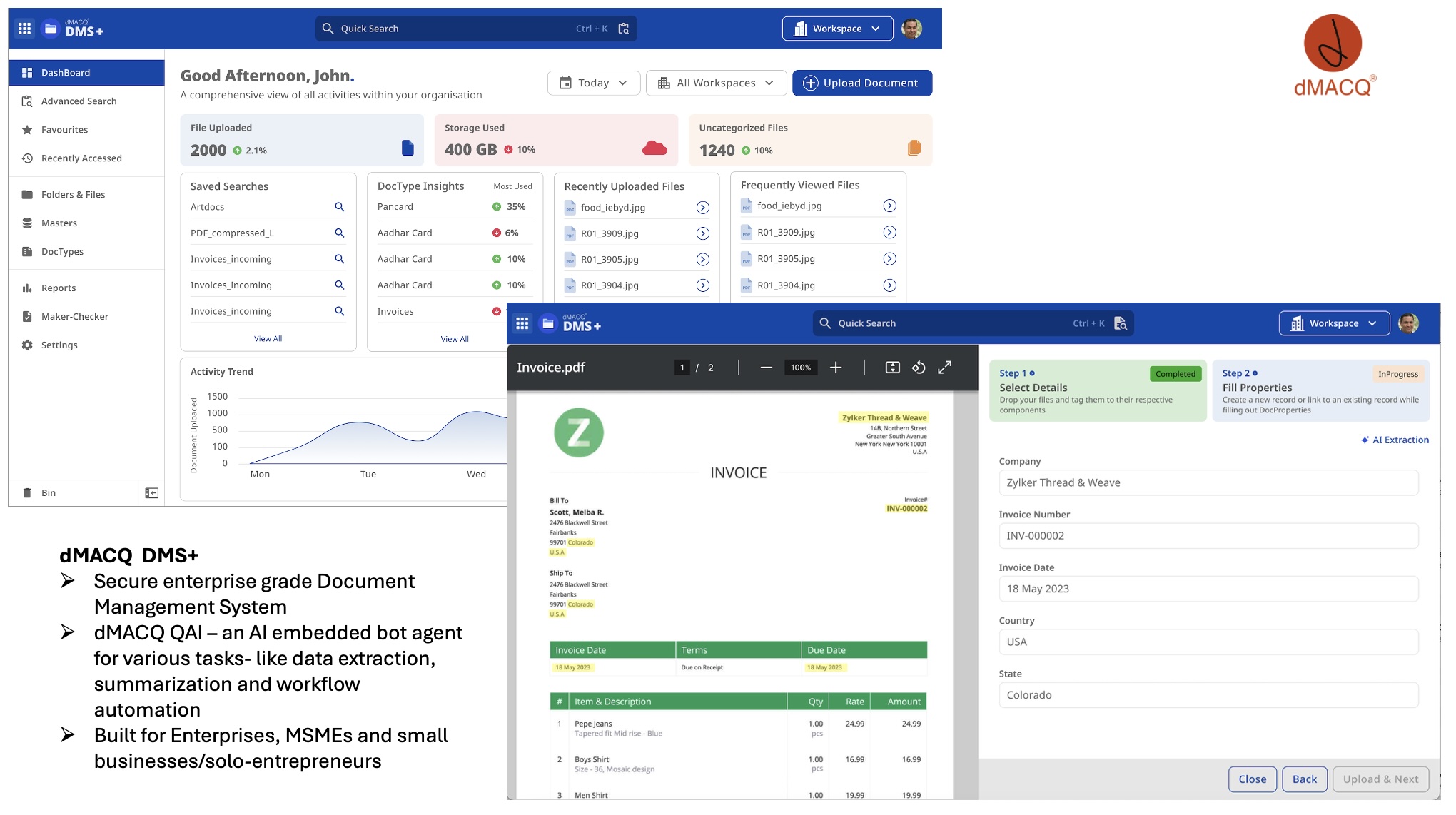Image resolution: width=1456 pixels, height=815 pixels.
Task: Click search icon next to Artdocs
Action: click(x=340, y=207)
